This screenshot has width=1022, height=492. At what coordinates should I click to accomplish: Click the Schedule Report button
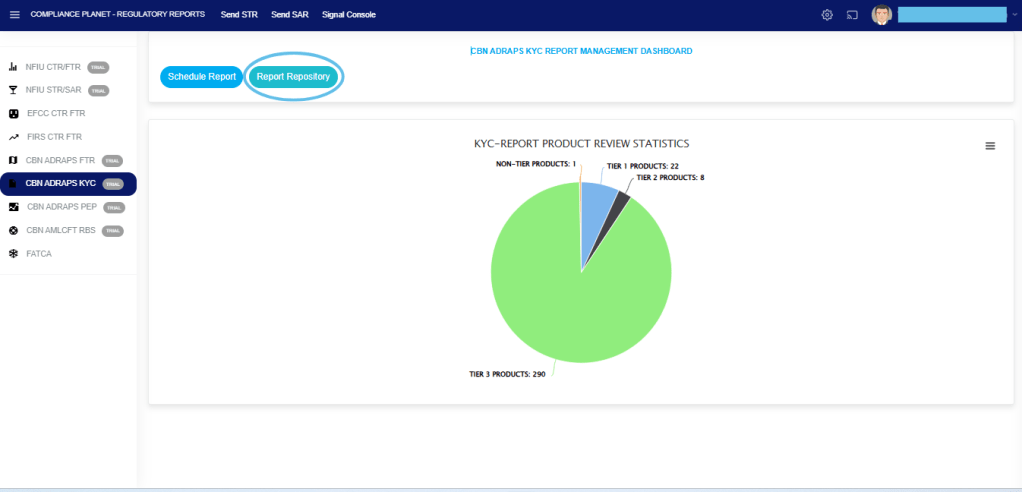201,77
